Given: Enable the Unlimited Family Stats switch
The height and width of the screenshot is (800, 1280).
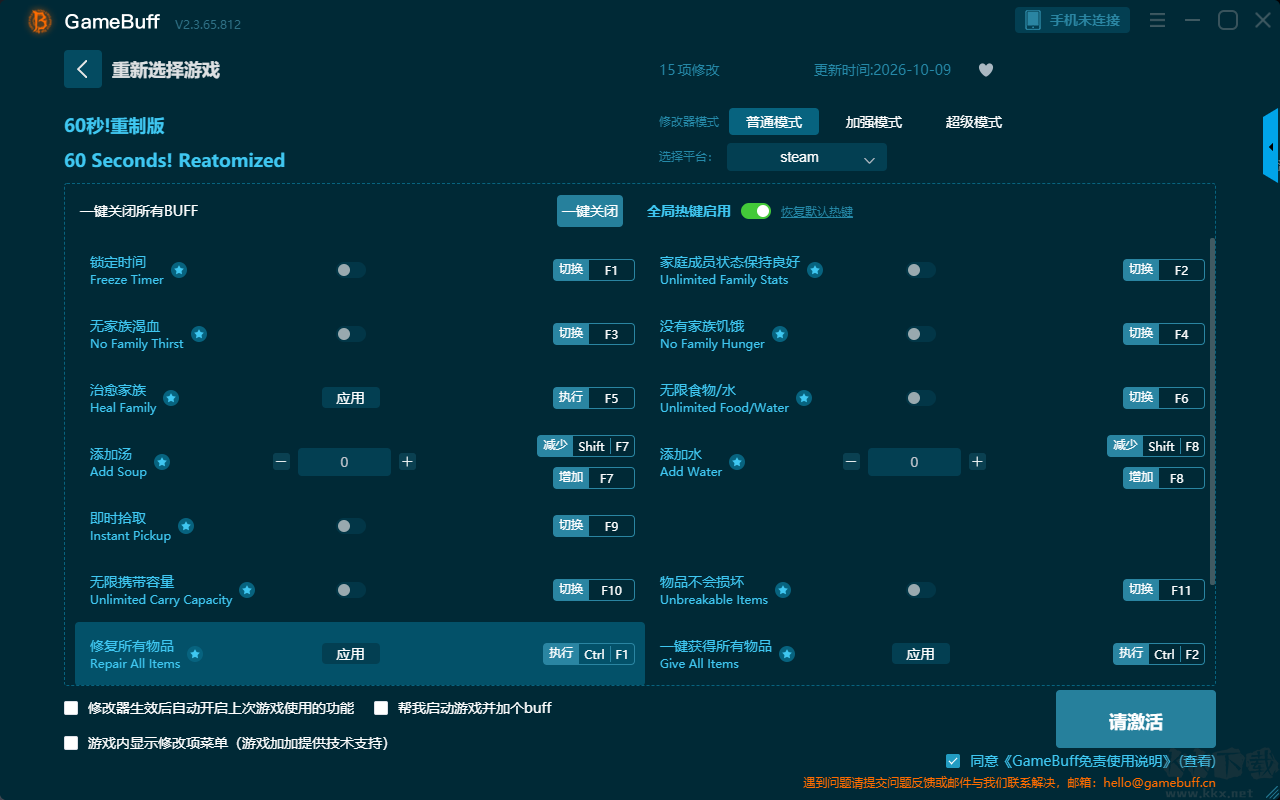Looking at the screenshot, I should (921, 270).
